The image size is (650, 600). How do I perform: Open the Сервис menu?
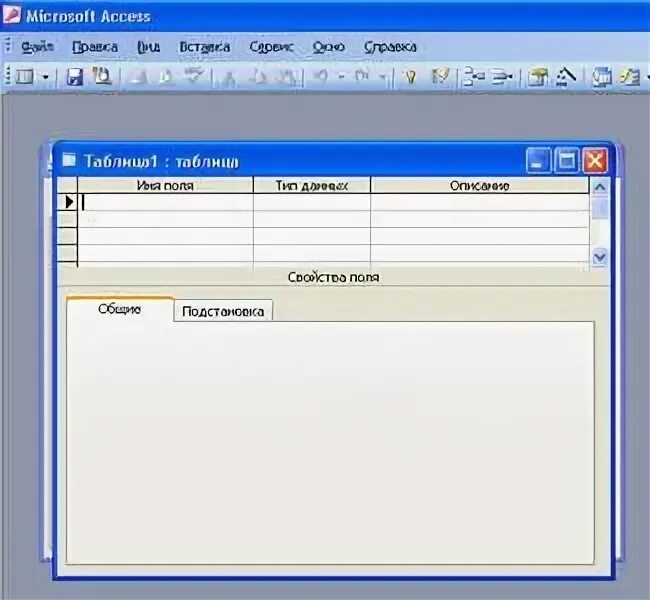pos(272,47)
